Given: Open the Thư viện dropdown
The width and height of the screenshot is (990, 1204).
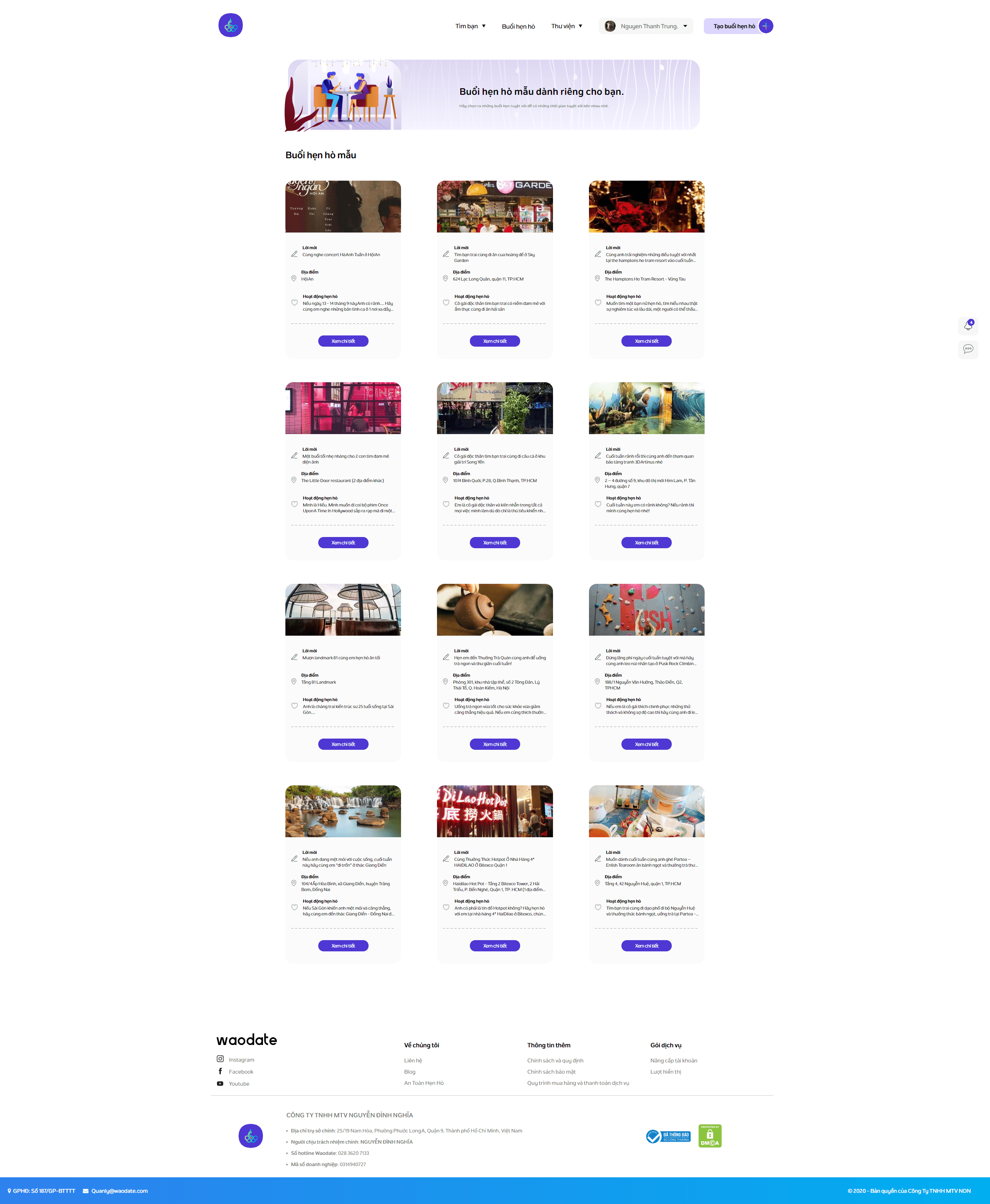Looking at the screenshot, I should pyautogui.click(x=567, y=26).
